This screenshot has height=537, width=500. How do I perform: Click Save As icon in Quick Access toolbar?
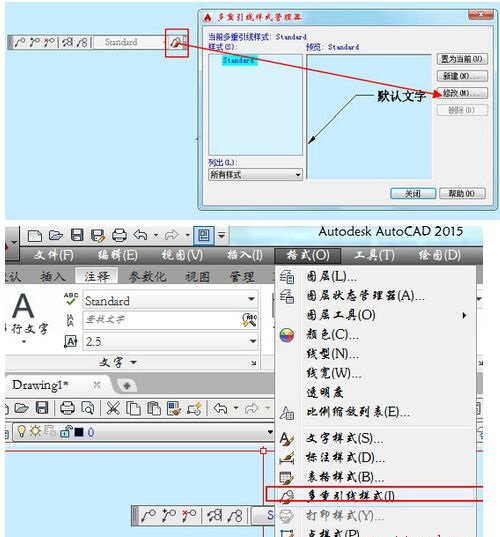(x=98, y=236)
